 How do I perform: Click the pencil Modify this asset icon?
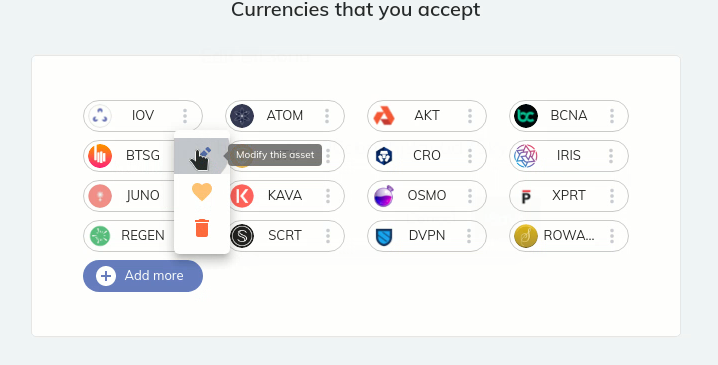point(201,156)
